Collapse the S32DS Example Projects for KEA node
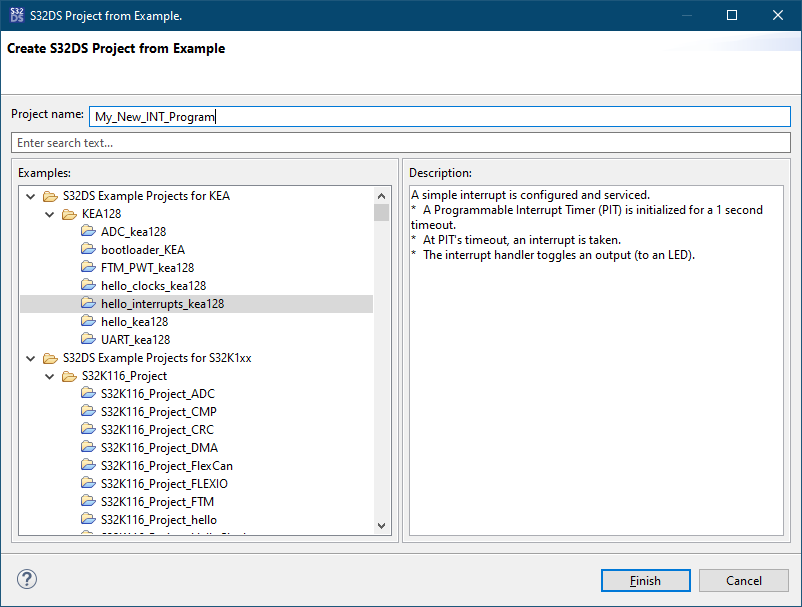802x607 pixels. [x=30, y=196]
